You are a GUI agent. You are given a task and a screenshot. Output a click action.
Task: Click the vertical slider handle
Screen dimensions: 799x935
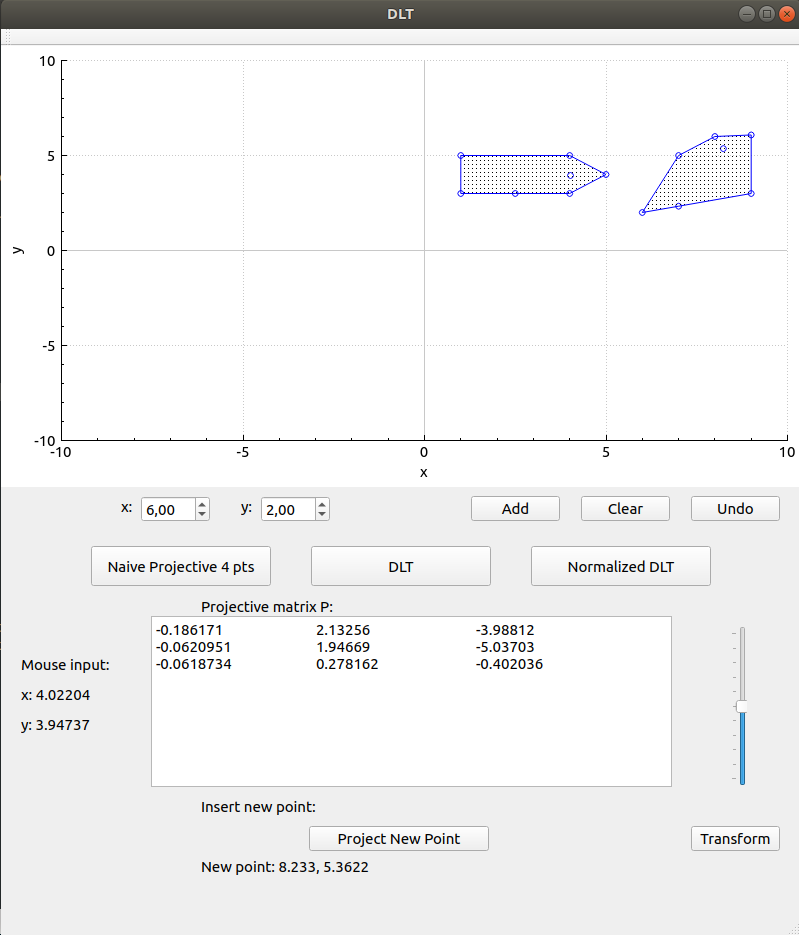pyautogui.click(x=742, y=707)
